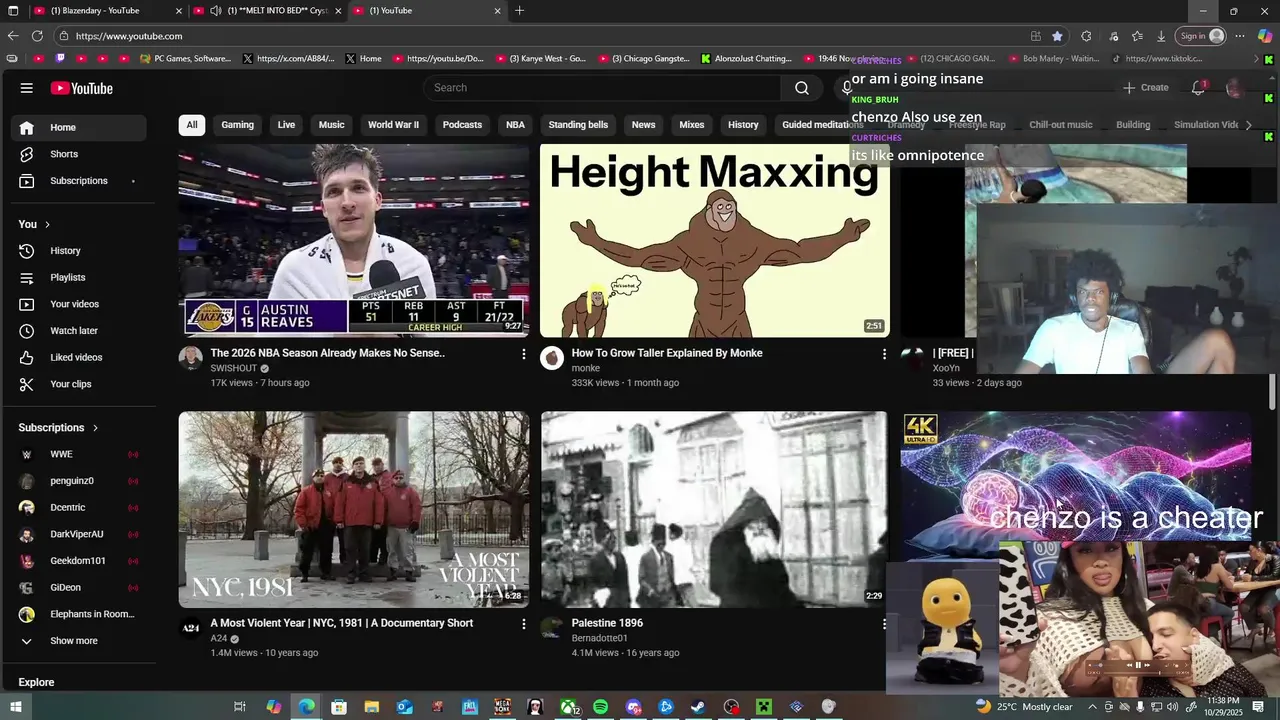Click the search magnifier button
The width and height of the screenshot is (1280, 720).
(801, 88)
